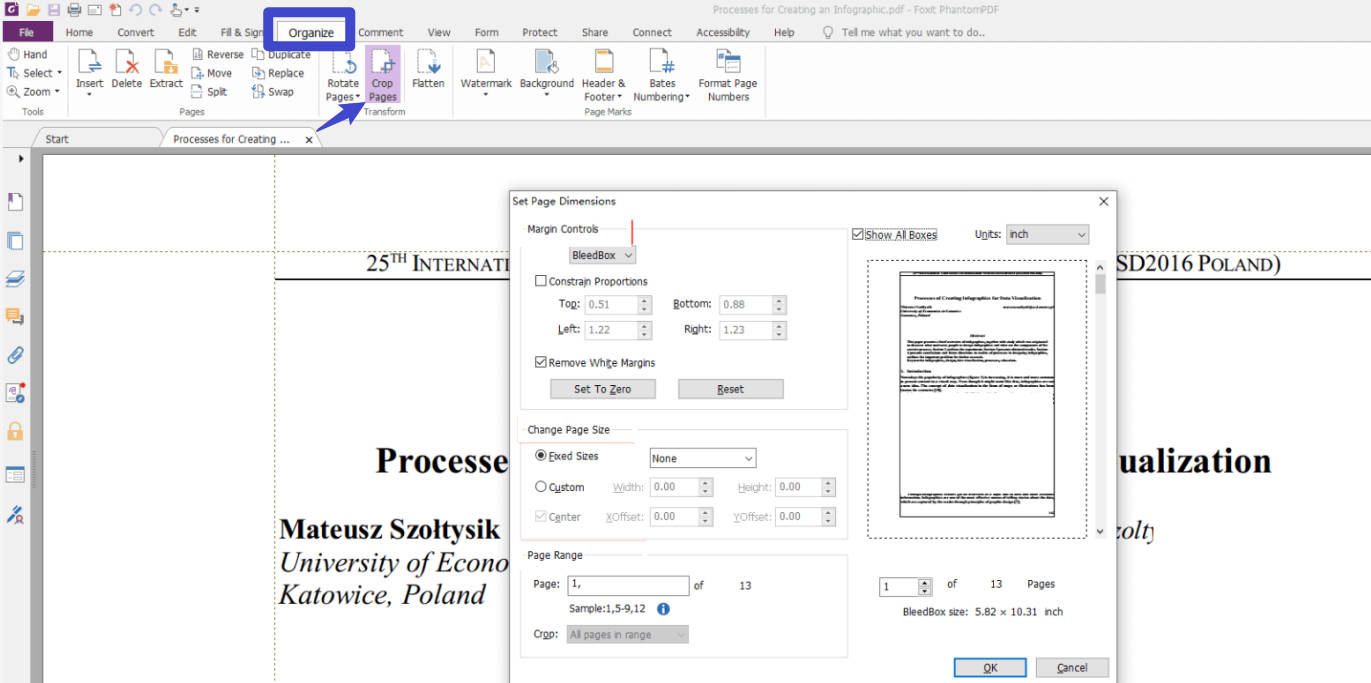Click the Print icon in quick access toolbar

click(72, 8)
